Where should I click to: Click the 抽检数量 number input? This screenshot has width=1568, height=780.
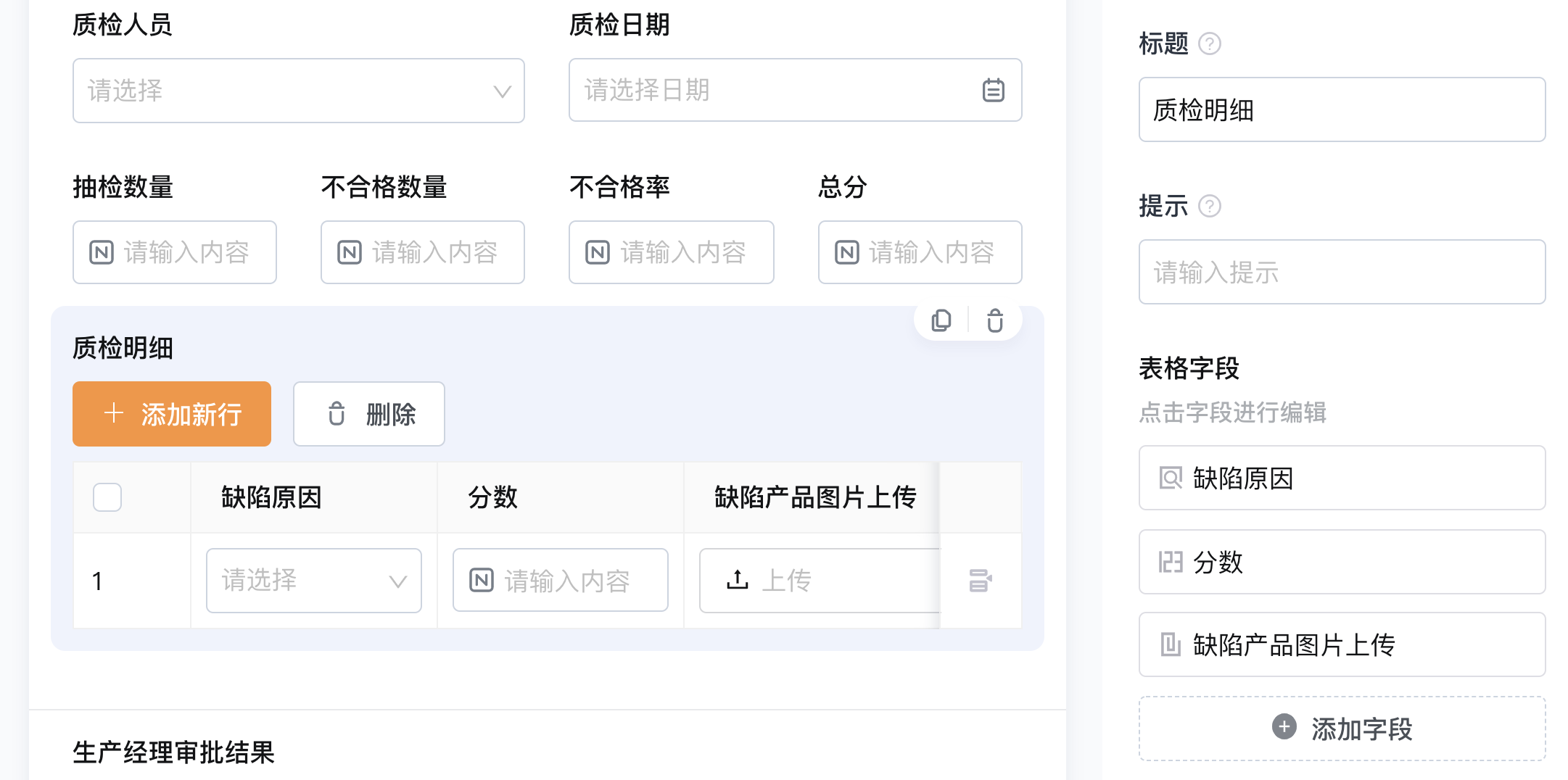(175, 252)
